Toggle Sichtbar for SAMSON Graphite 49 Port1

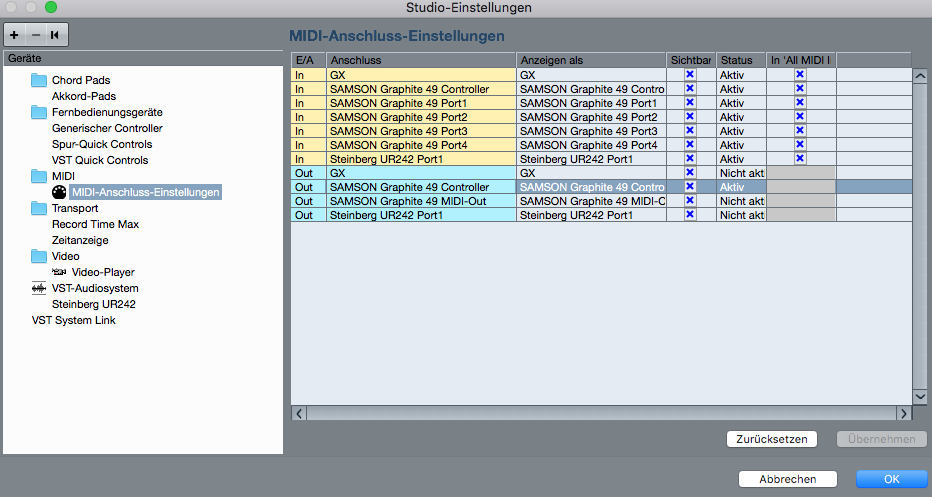(690, 102)
